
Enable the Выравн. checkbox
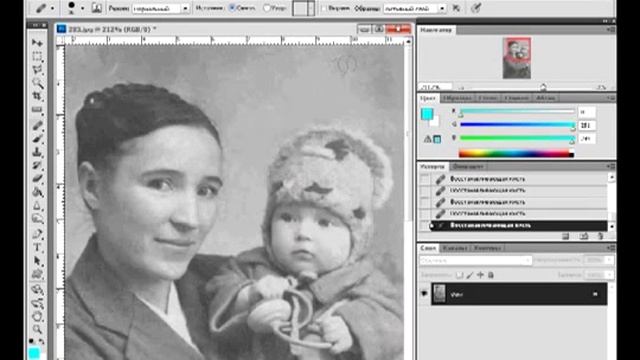coord(324,8)
